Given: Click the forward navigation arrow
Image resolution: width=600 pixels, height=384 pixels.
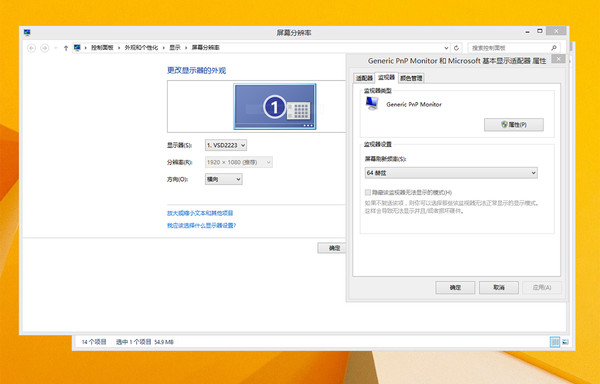Looking at the screenshot, I should 45,48.
